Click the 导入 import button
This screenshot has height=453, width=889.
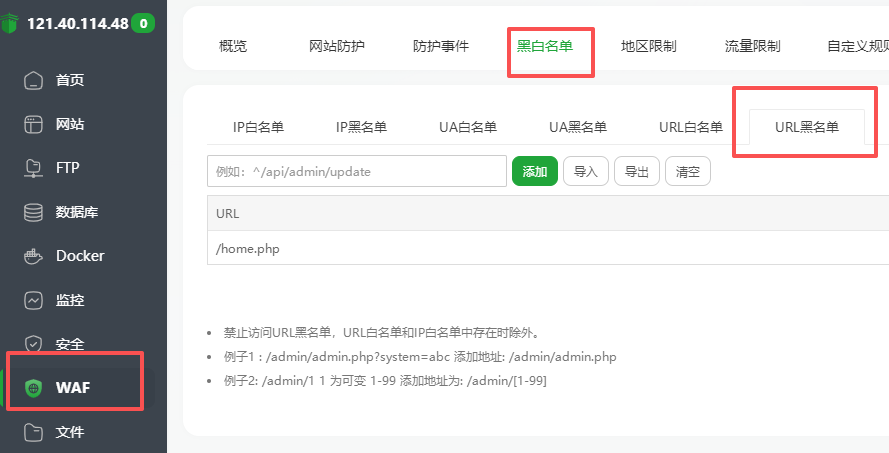[x=586, y=172]
